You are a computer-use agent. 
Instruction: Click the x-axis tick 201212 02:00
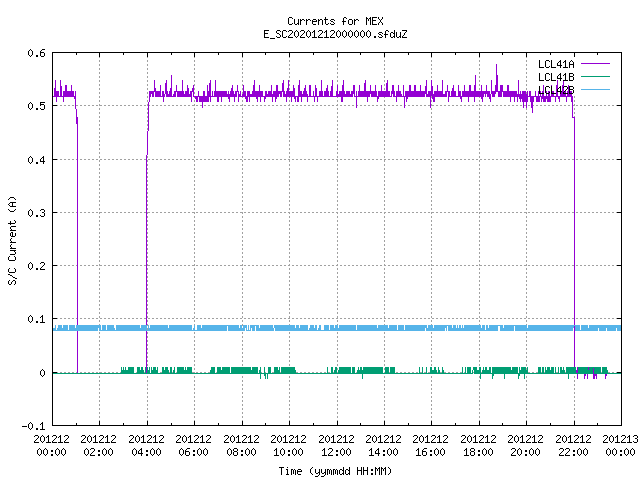click(98, 445)
